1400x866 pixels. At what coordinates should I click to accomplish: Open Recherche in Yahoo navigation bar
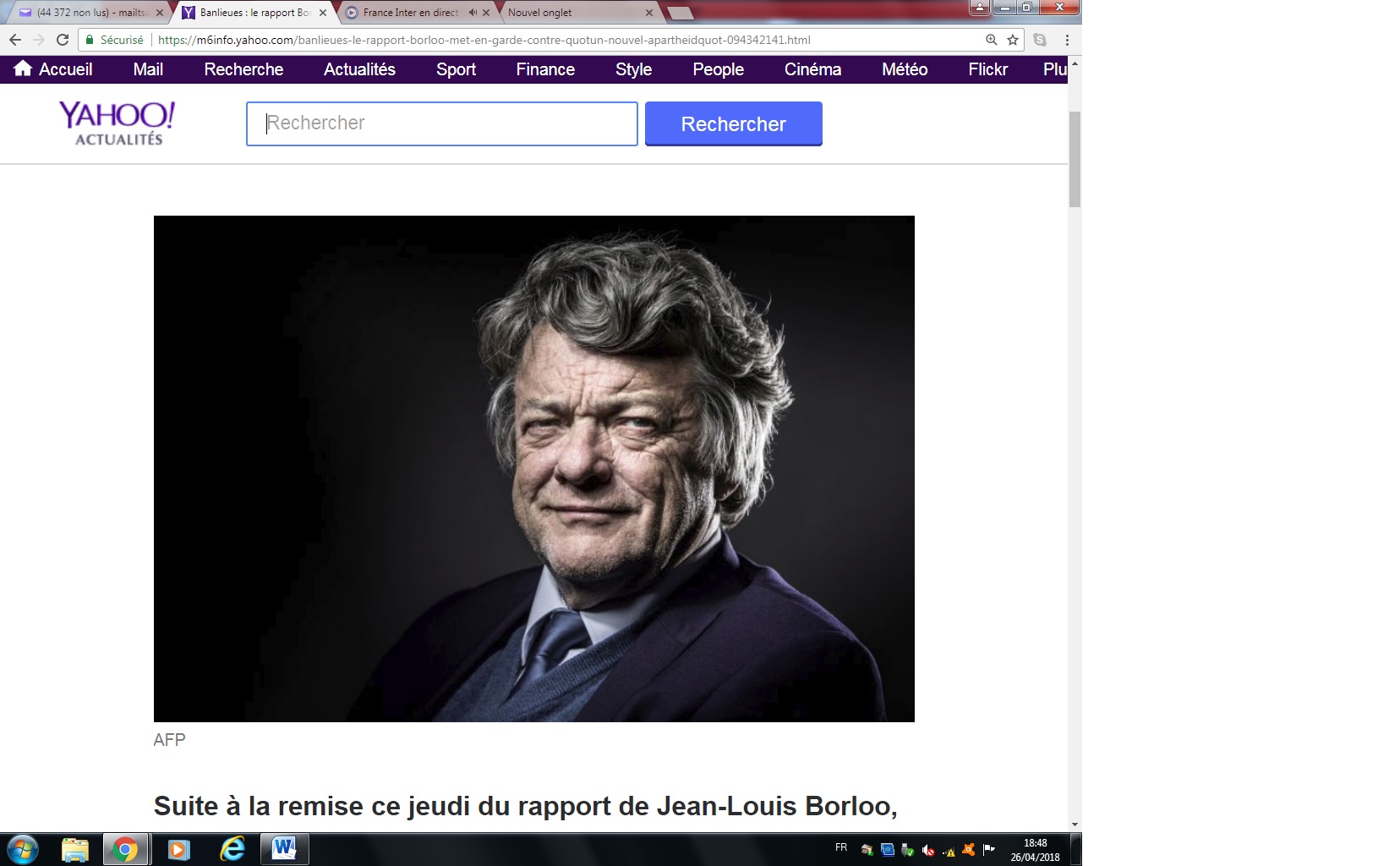pos(243,69)
